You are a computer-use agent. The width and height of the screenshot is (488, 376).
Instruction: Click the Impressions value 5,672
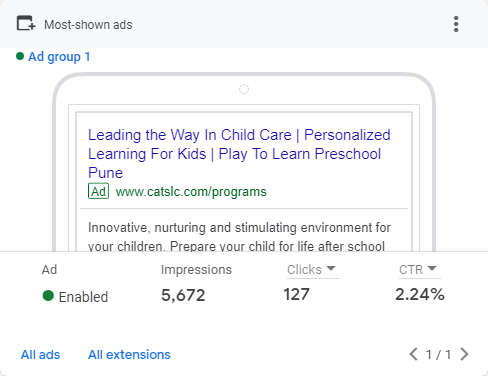(x=183, y=295)
